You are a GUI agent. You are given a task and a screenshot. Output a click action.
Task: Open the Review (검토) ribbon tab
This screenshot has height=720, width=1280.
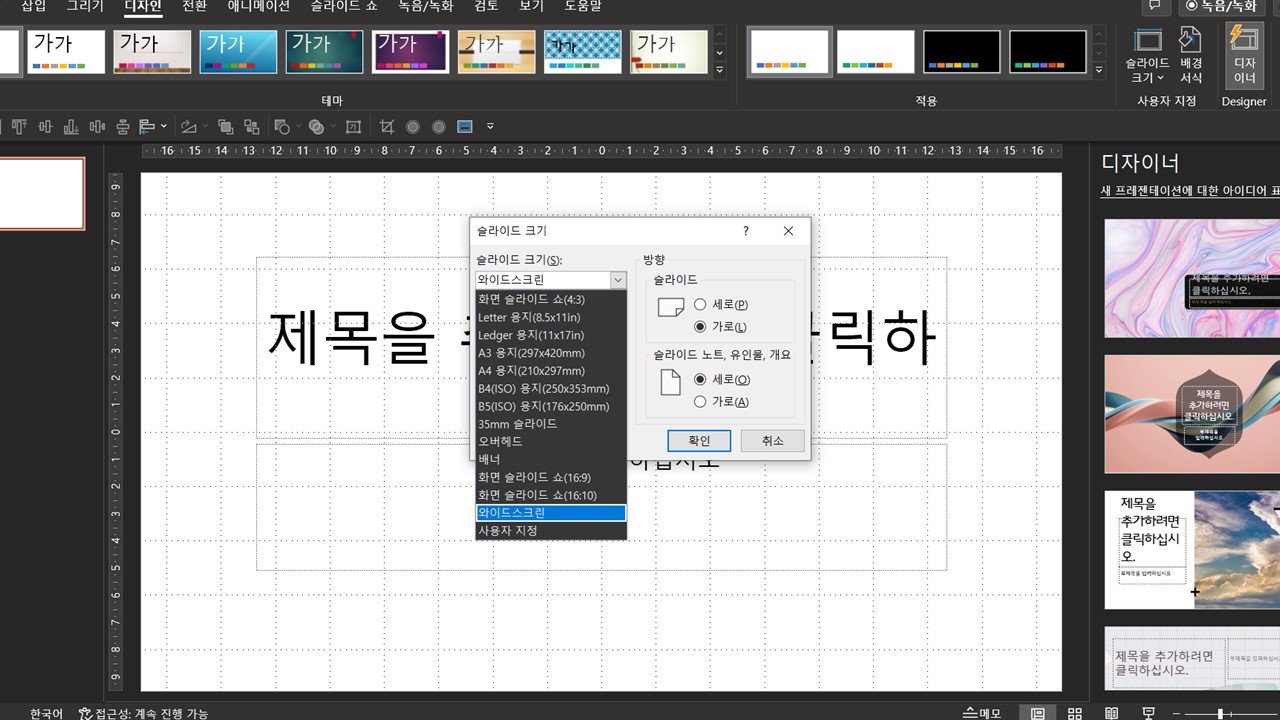click(x=486, y=6)
